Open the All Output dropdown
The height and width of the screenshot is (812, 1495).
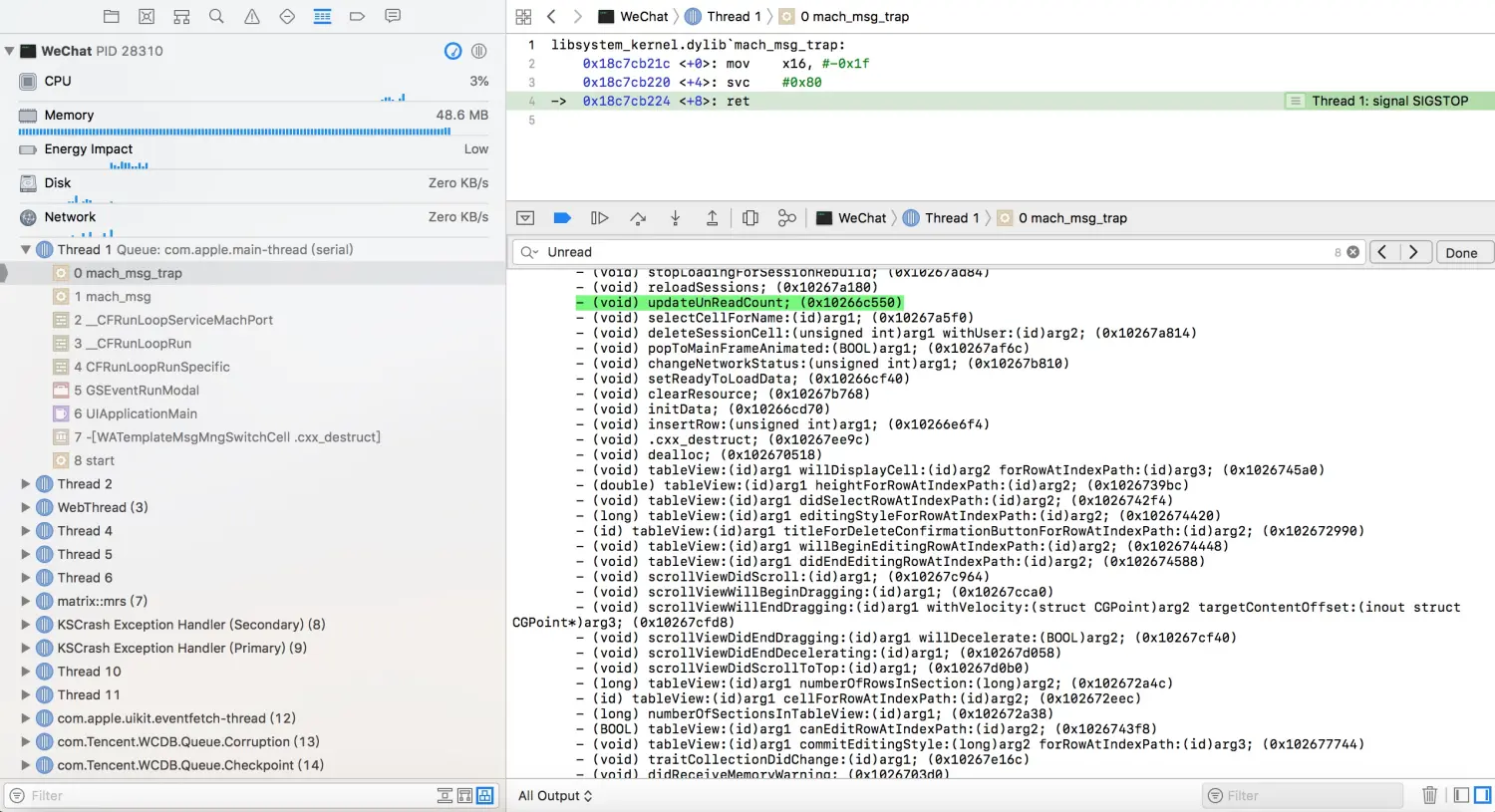(x=555, y=796)
